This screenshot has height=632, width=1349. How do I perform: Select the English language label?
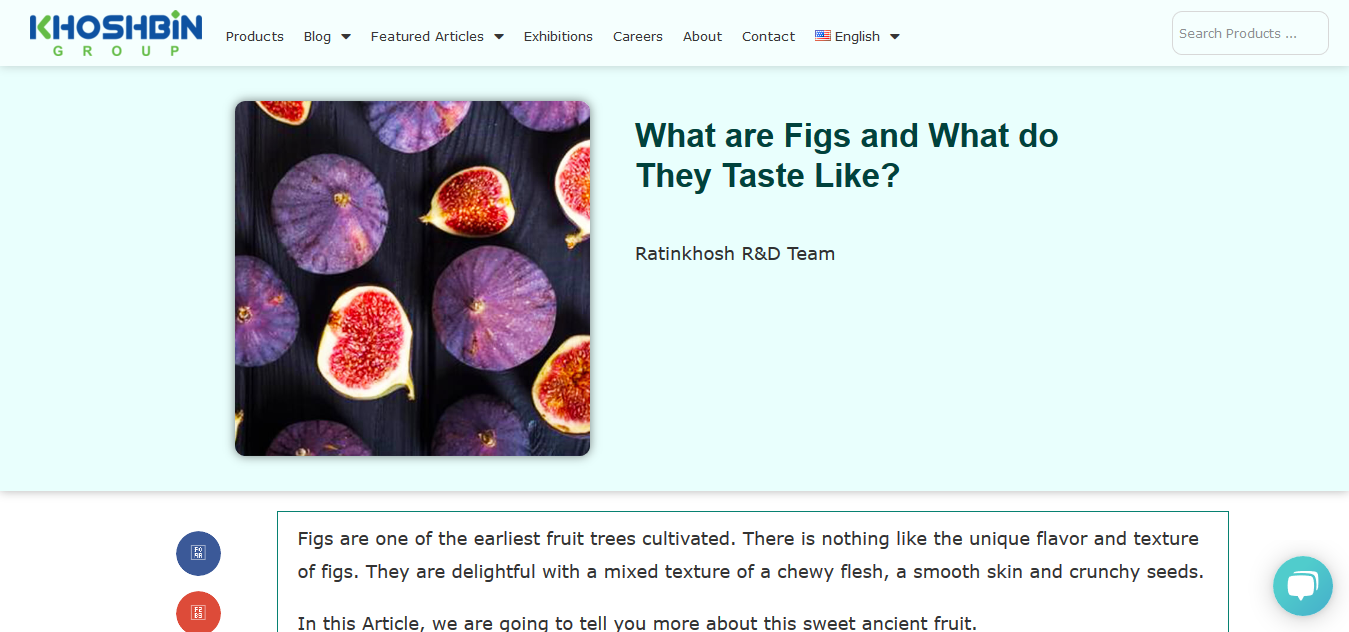point(857,36)
